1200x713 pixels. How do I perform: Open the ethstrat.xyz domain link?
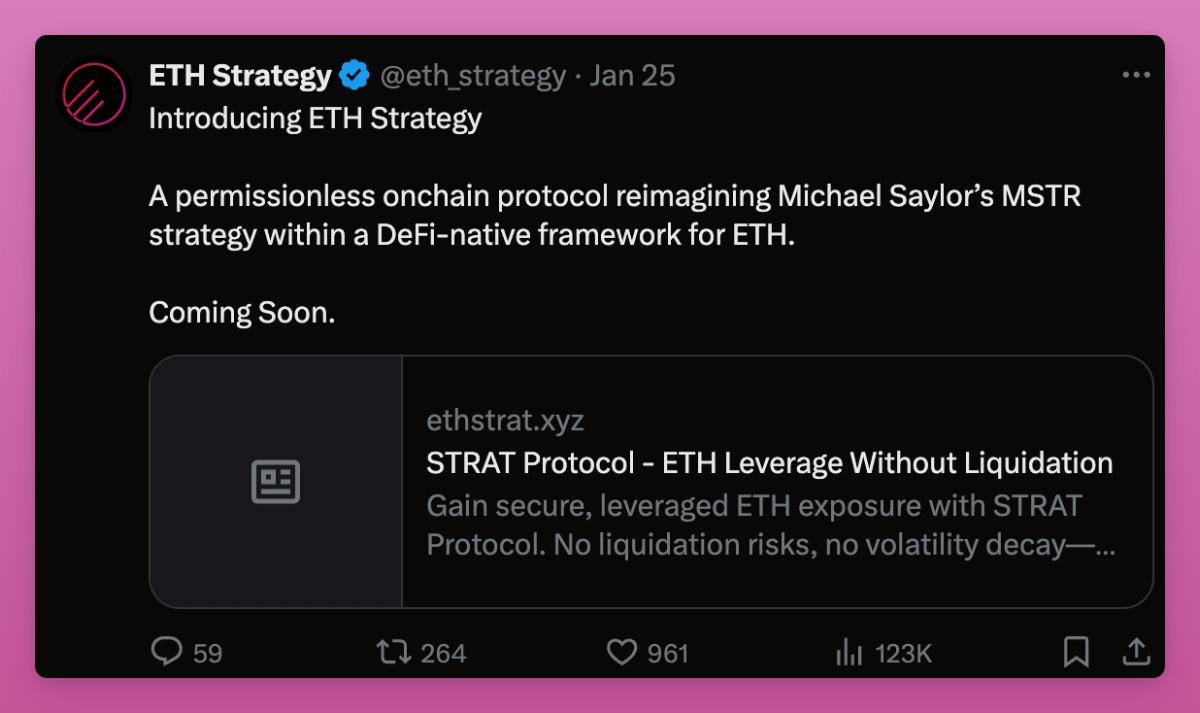pos(505,421)
